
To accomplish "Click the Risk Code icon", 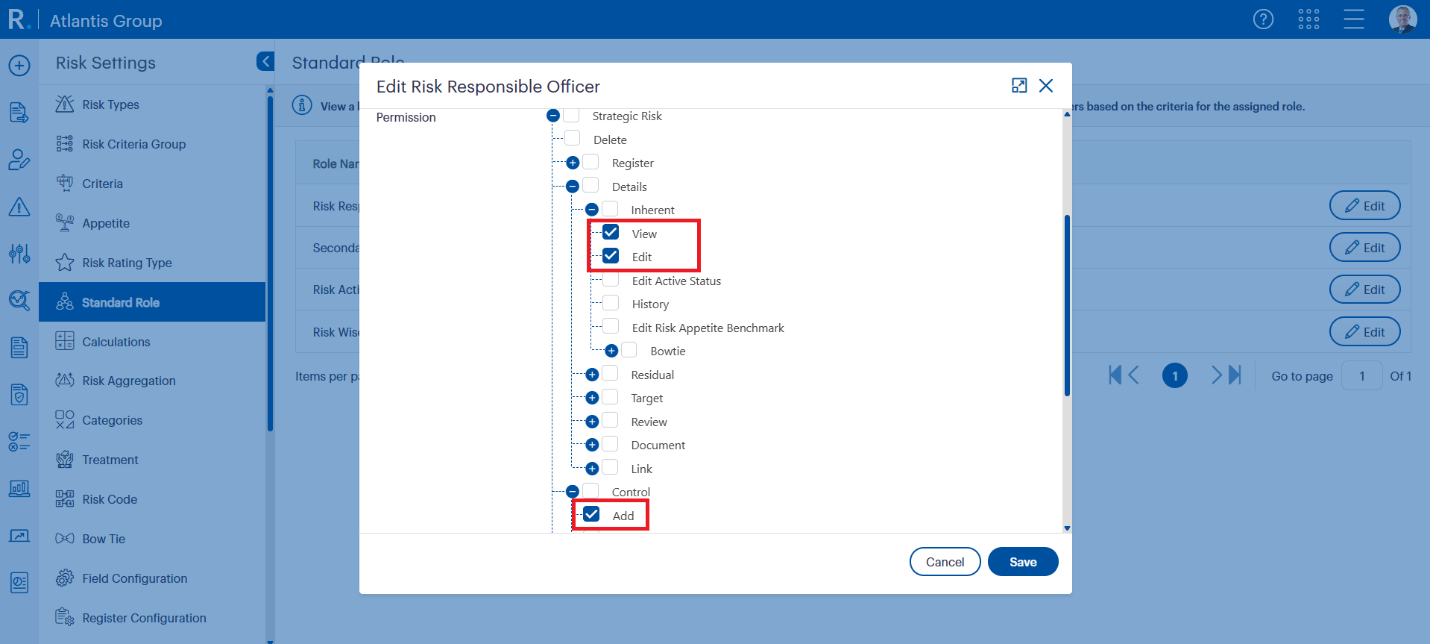I will [x=65, y=499].
